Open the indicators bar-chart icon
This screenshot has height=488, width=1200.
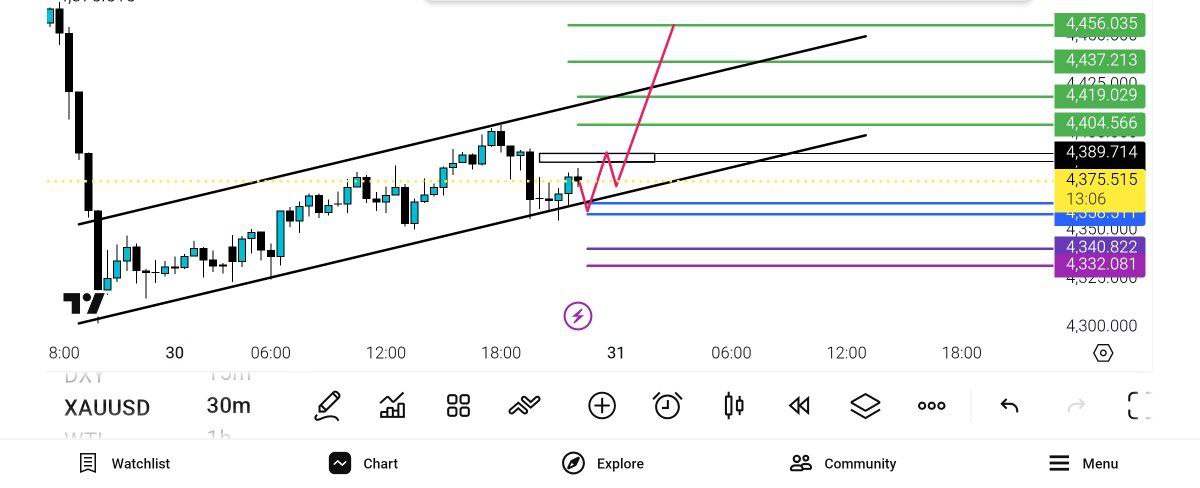point(392,405)
